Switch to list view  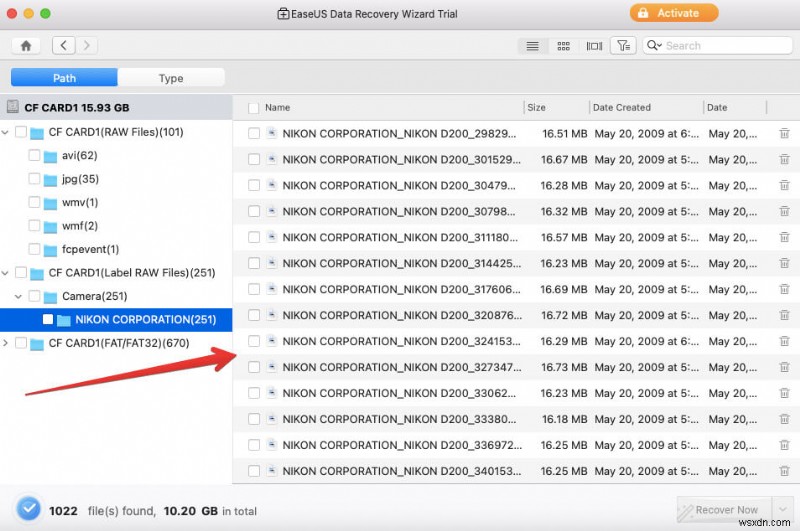(x=532, y=46)
